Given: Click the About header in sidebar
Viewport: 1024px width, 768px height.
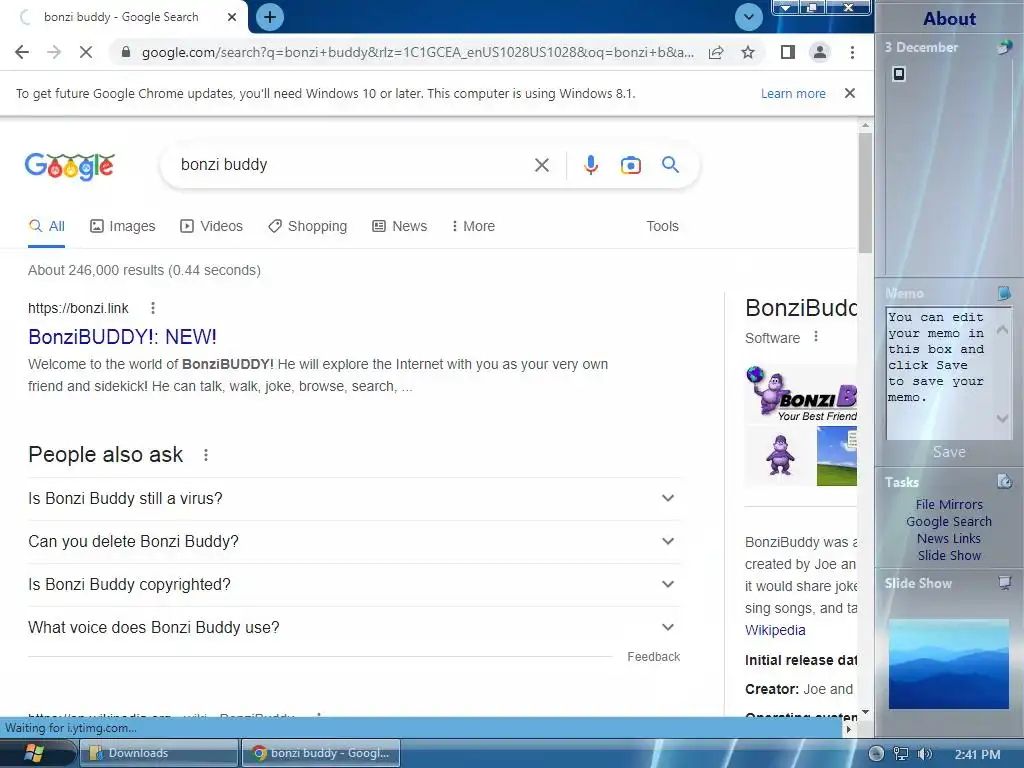Looking at the screenshot, I should (949, 18).
